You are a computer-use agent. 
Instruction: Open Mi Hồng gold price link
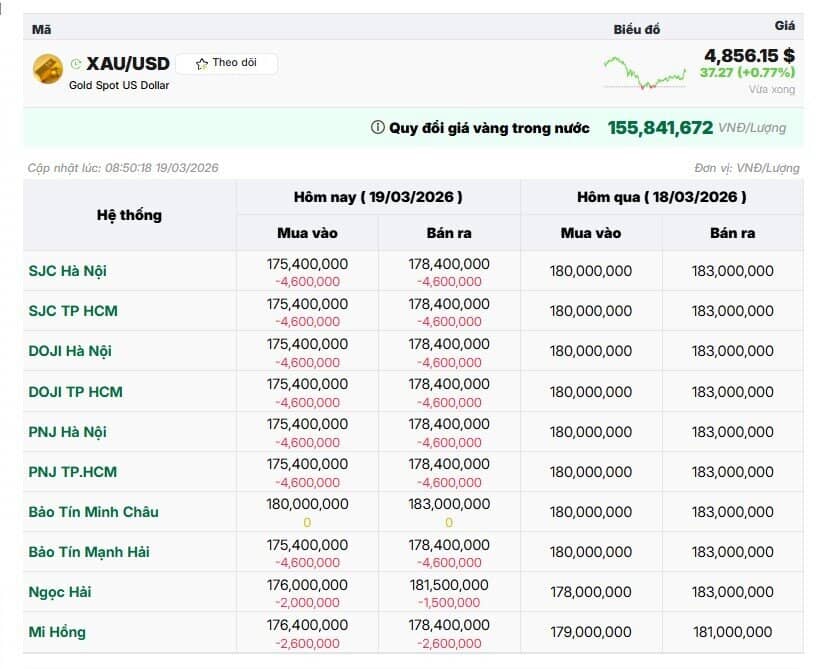[57, 632]
